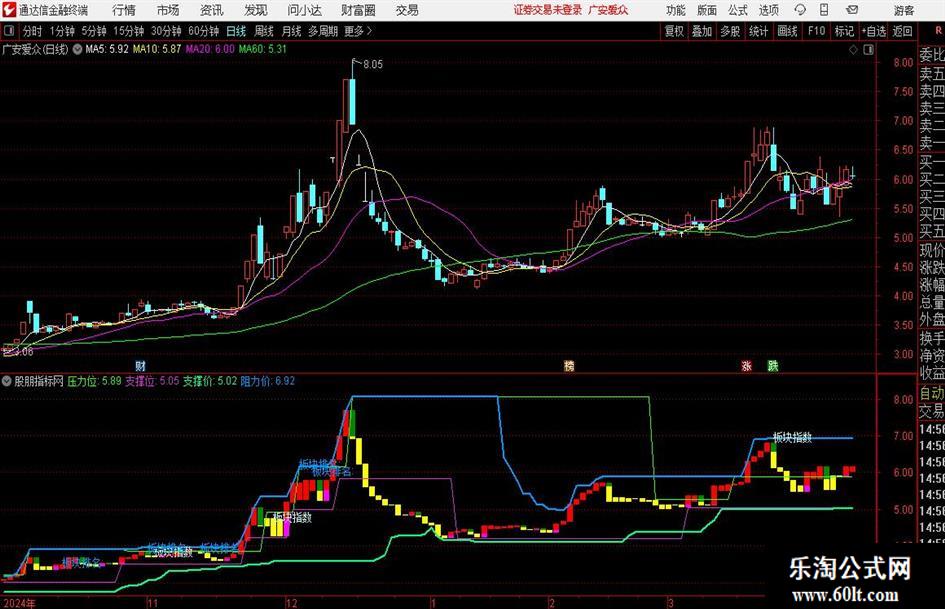
Task: Switch to 30分钟 period
Action: click(166, 31)
